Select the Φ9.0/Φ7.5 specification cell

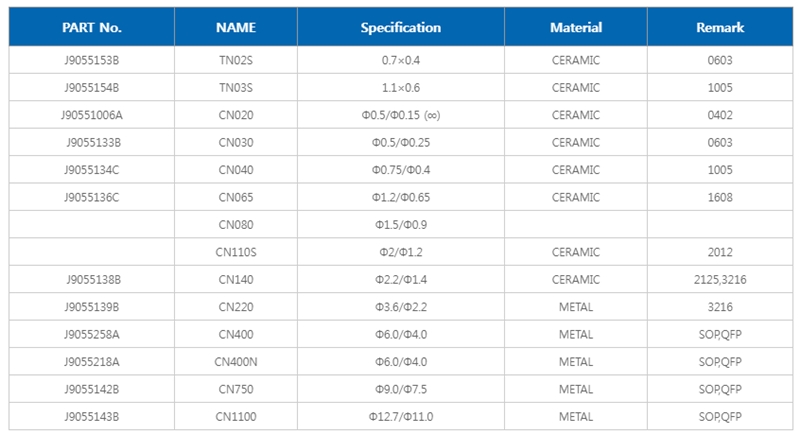400,389
